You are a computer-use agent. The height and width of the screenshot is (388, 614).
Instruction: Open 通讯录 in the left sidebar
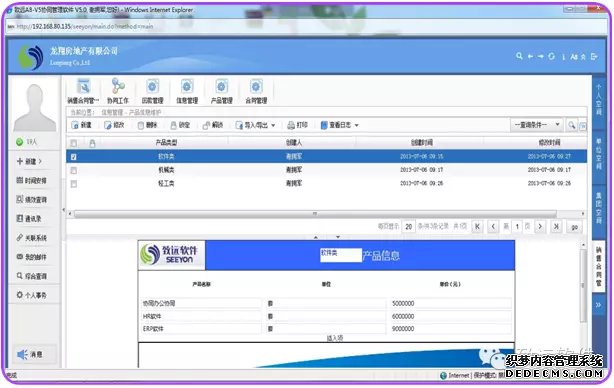tap(29, 218)
